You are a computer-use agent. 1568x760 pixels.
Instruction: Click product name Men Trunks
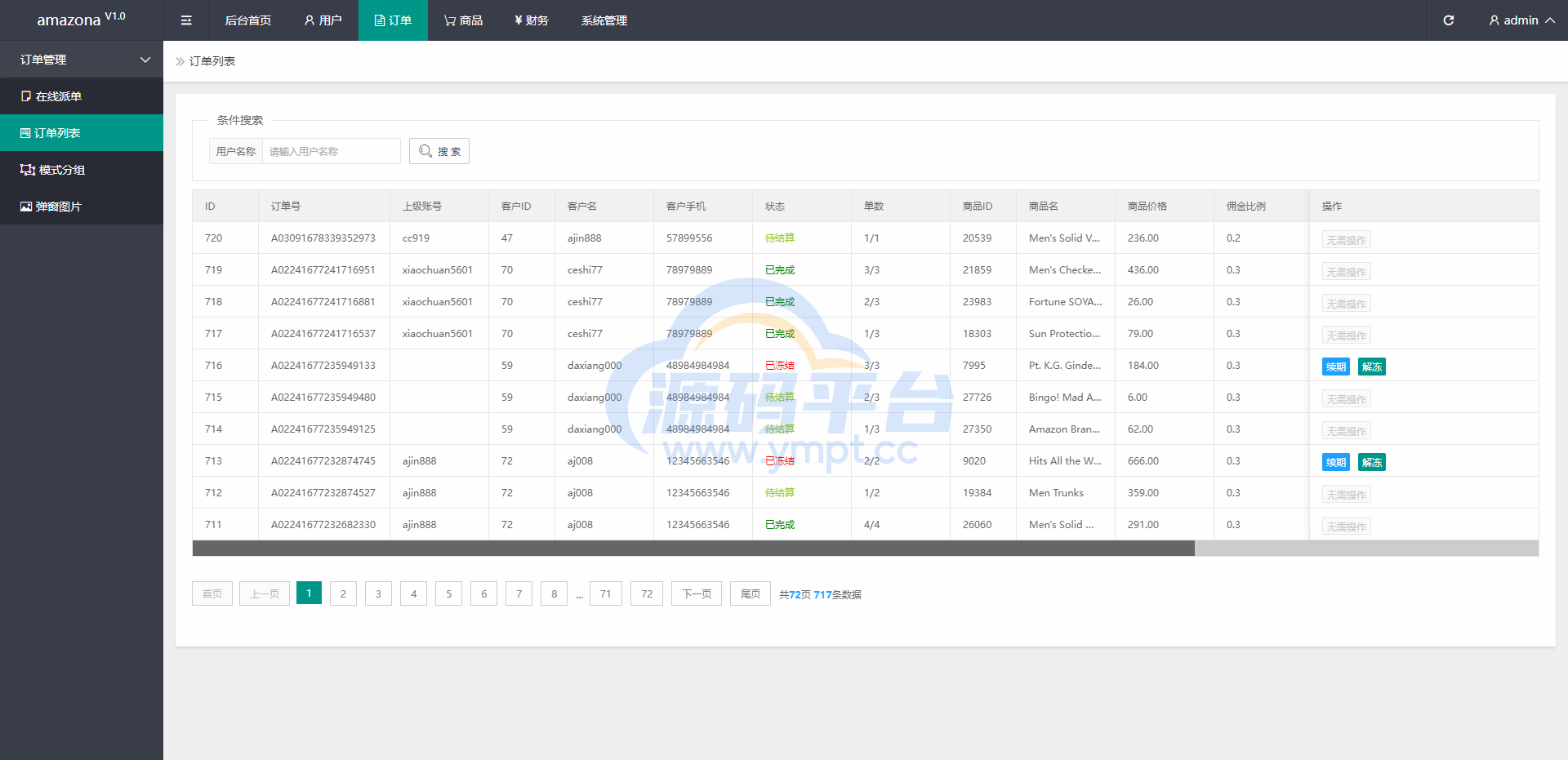[x=1056, y=493]
